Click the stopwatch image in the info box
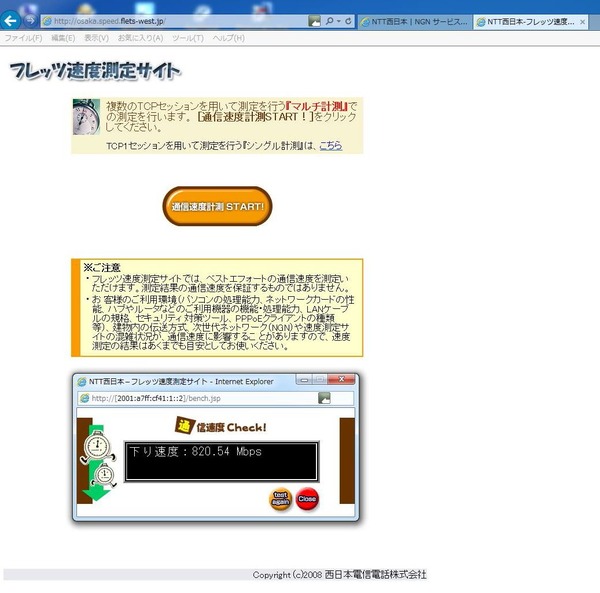The height and width of the screenshot is (593, 600). [x=86, y=117]
